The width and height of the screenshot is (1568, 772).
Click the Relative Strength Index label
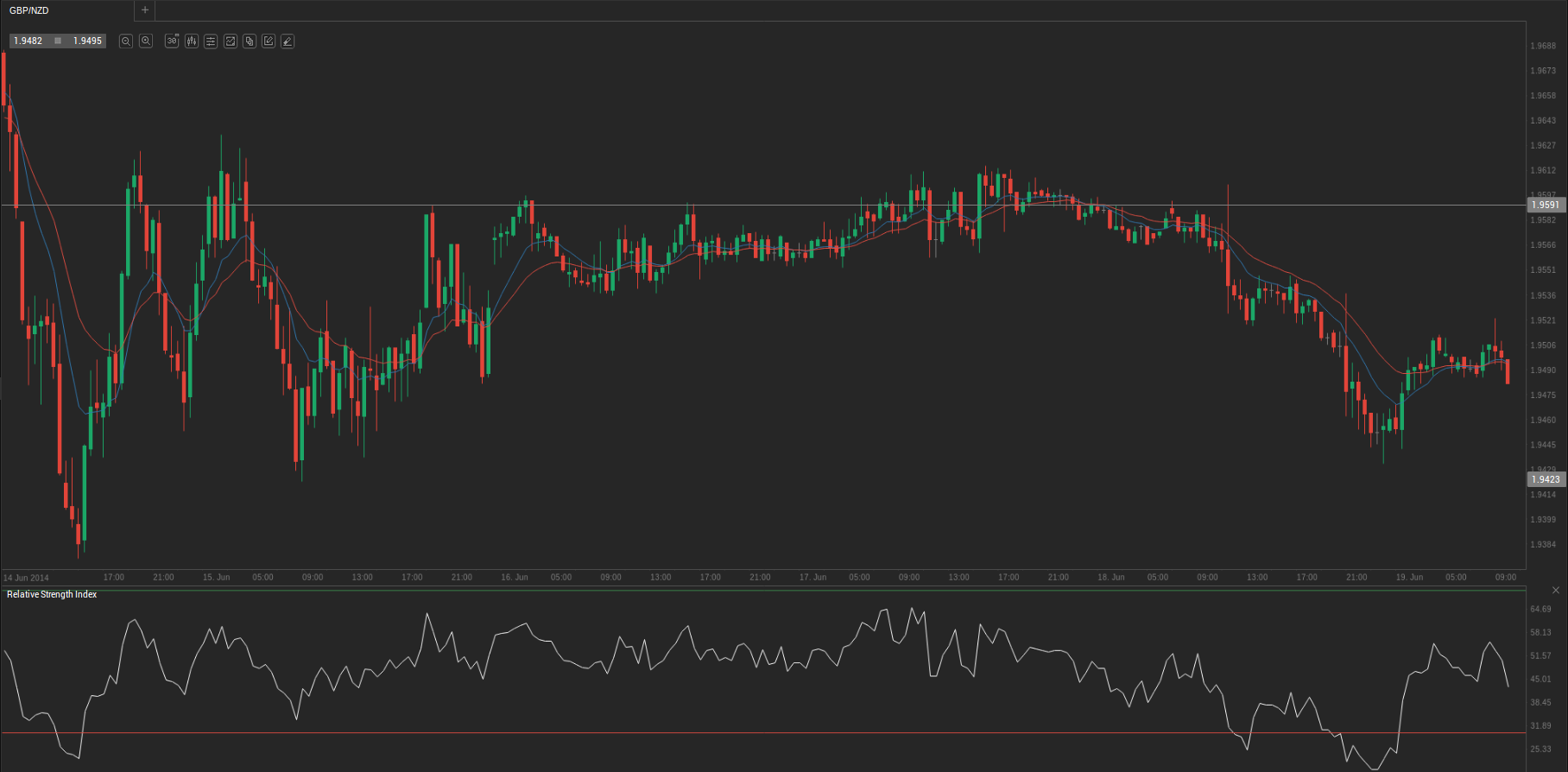[x=52, y=595]
